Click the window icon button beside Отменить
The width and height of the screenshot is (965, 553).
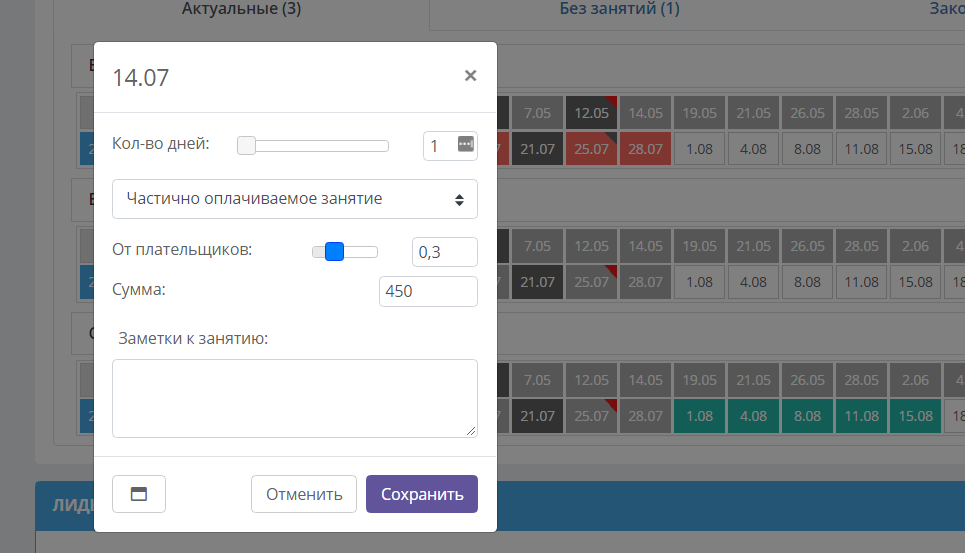click(x=139, y=494)
